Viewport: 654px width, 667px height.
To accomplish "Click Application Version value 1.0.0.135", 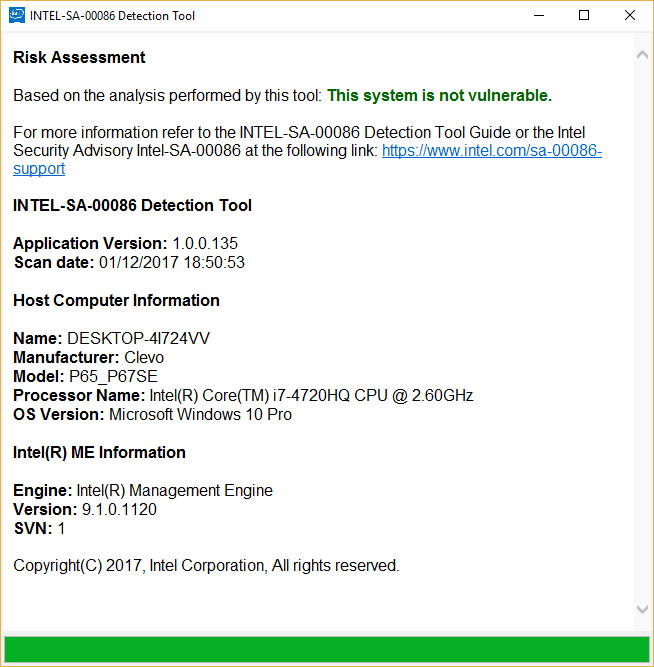I will click(205, 243).
